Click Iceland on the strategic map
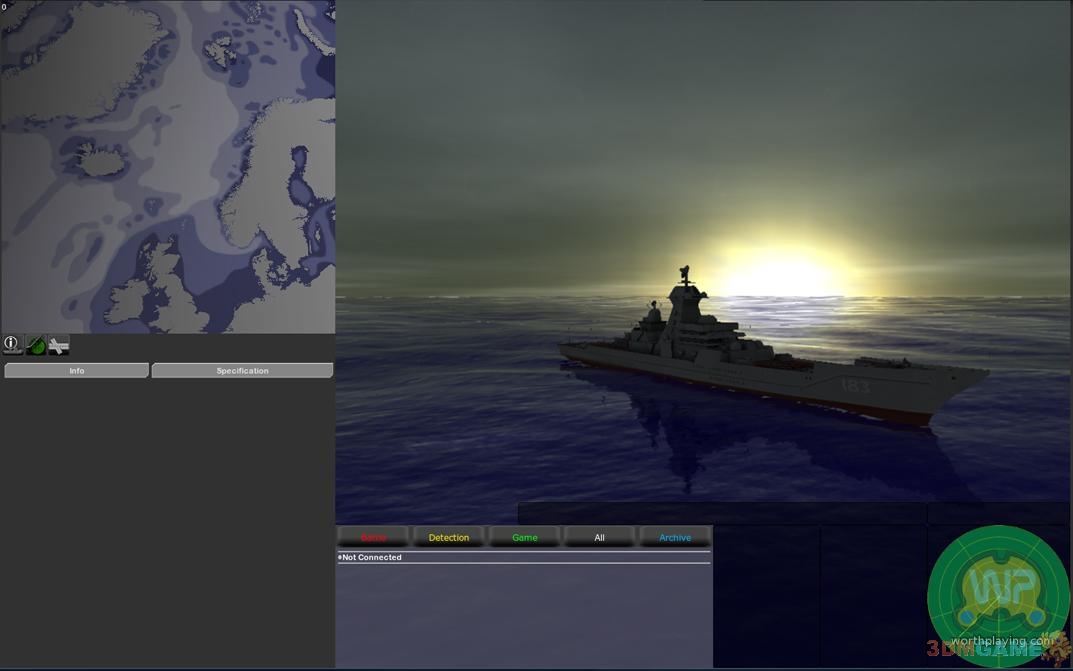 102,158
